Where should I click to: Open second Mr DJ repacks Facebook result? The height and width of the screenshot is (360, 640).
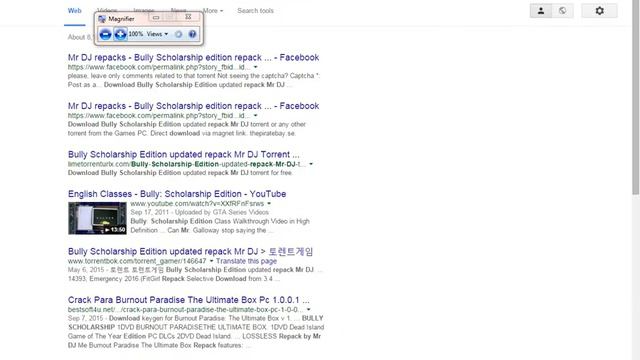[x=193, y=106]
